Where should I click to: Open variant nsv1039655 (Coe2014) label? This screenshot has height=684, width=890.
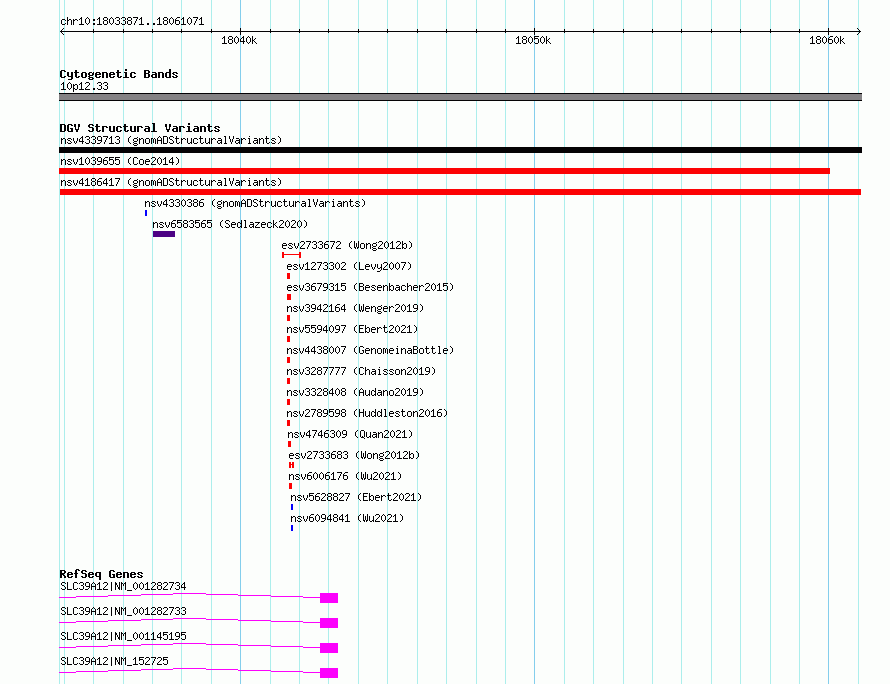click(120, 161)
